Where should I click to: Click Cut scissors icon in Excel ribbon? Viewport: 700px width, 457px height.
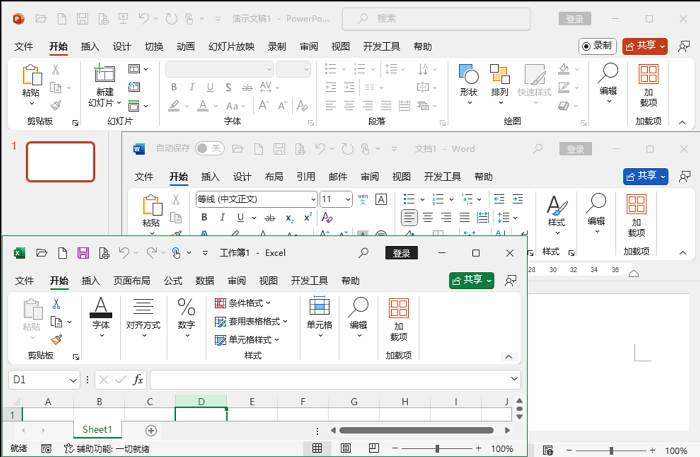[56, 304]
